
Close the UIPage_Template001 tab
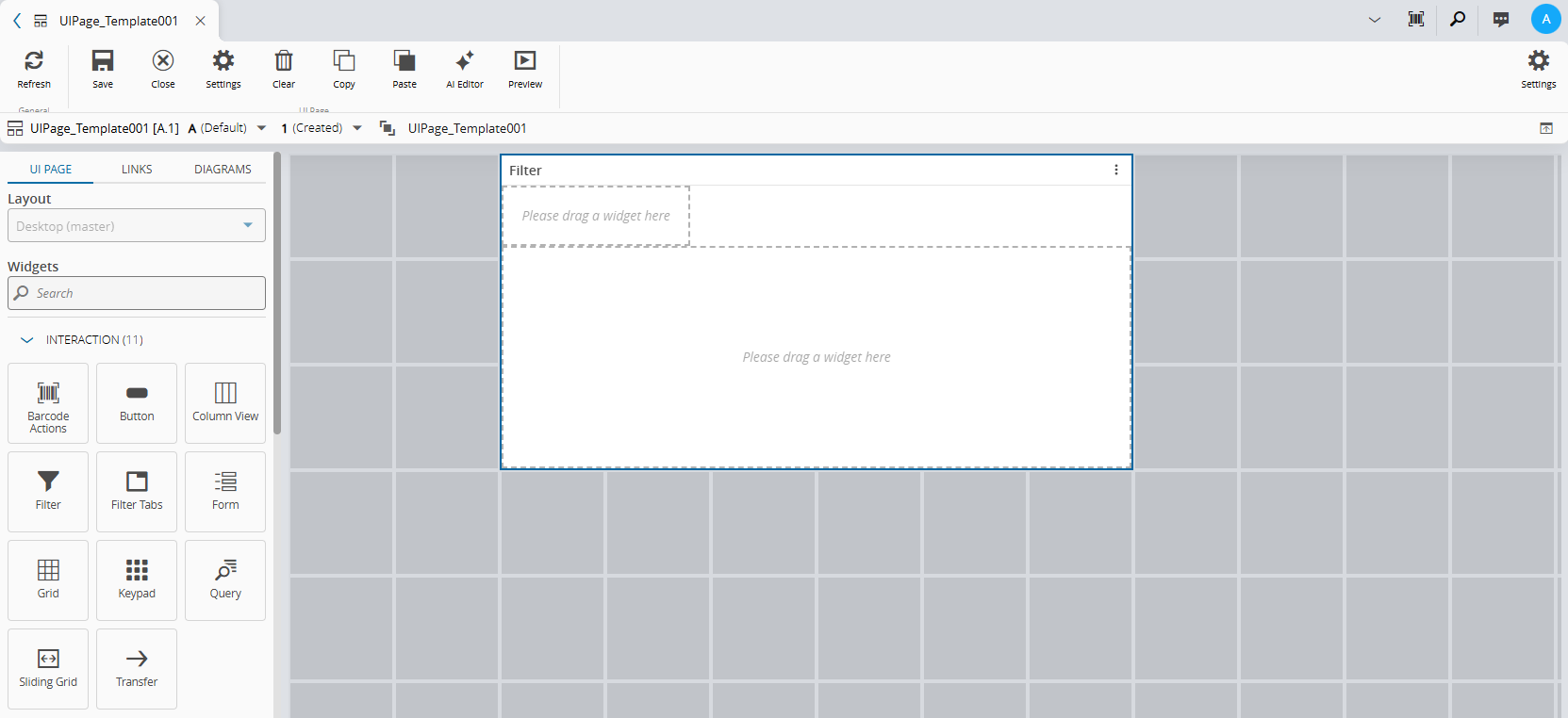[201, 21]
